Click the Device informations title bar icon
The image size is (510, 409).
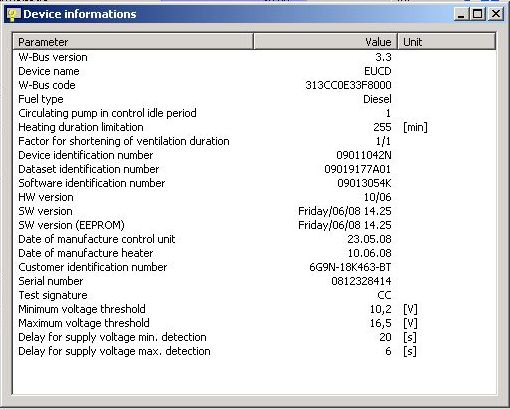[13, 14]
